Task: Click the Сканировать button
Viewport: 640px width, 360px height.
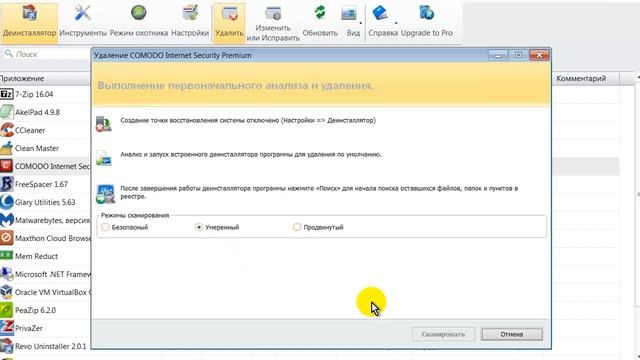Action: 443,334
